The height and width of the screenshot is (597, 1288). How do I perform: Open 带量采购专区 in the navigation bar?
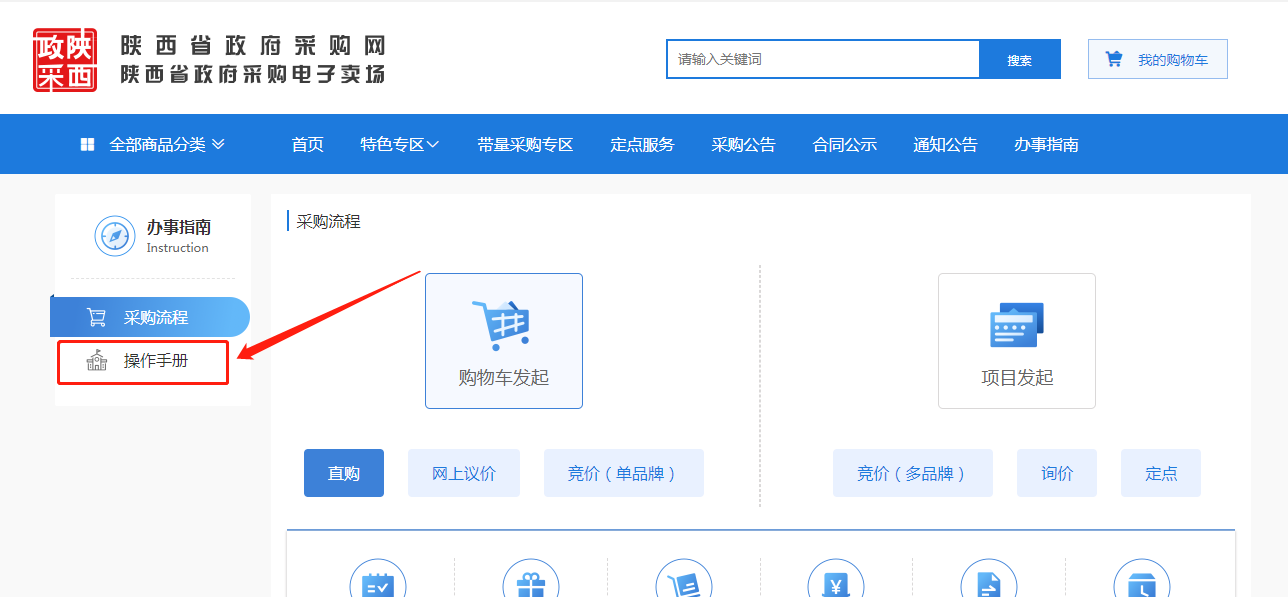[x=525, y=144]
